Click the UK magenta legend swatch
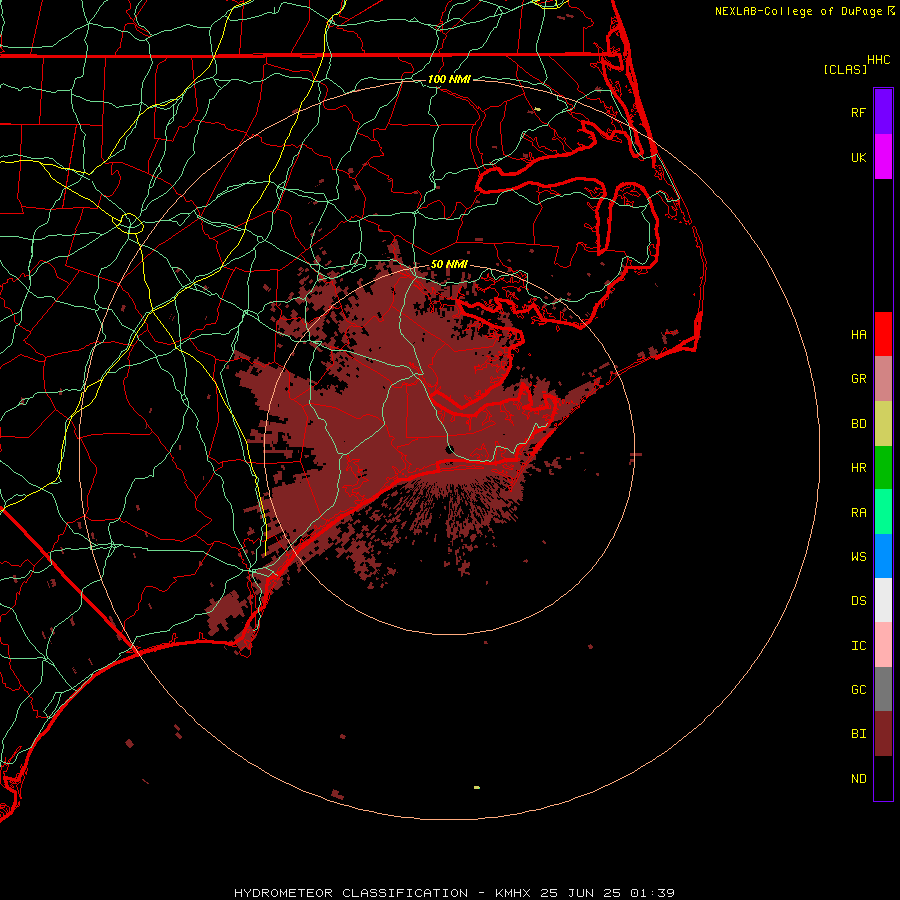Image resolution: width=900 pixels, height=900 pixels. point(883,157)
